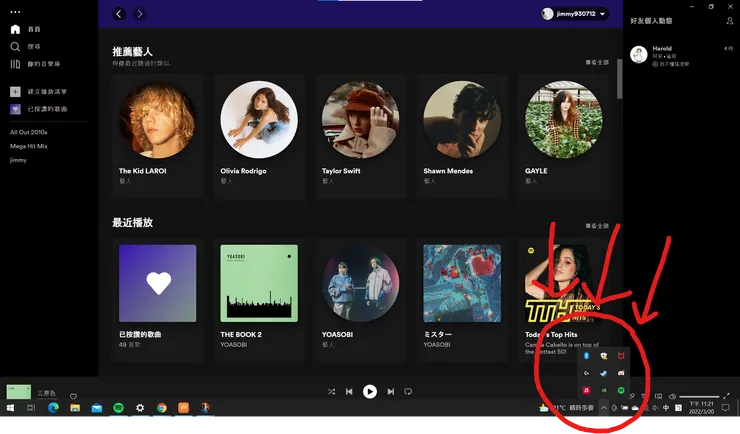Skip to the next track

pyautogui.click(x=390, y=392)
